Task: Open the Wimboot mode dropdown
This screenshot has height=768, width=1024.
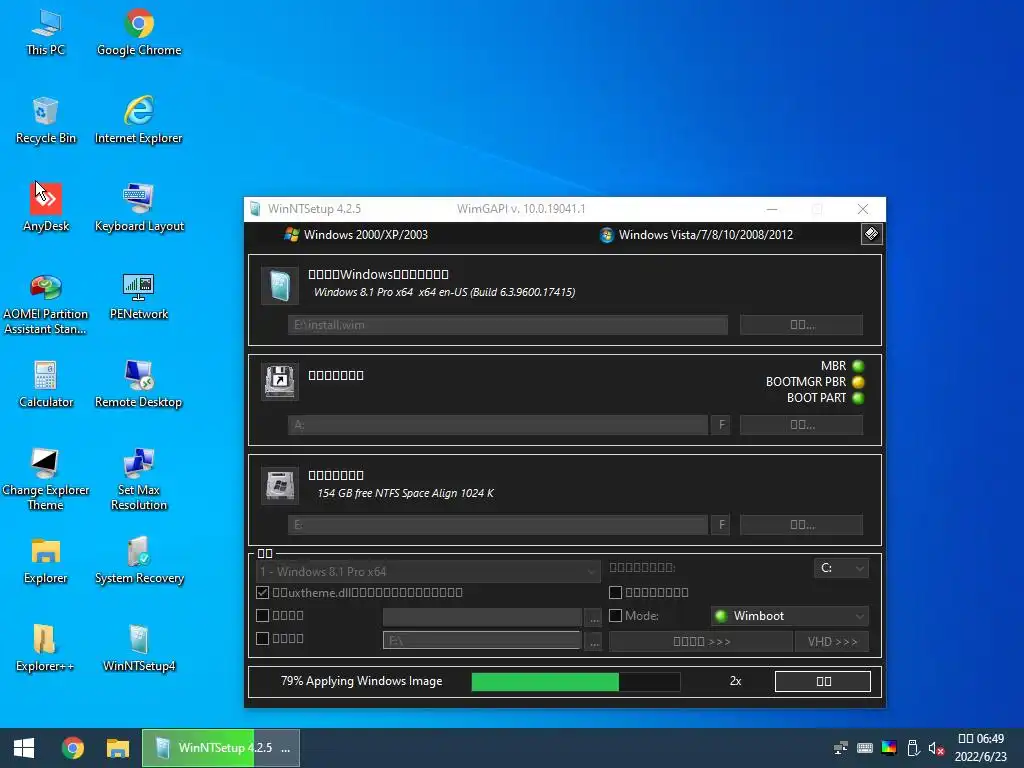Action: (x=790, y=616)
